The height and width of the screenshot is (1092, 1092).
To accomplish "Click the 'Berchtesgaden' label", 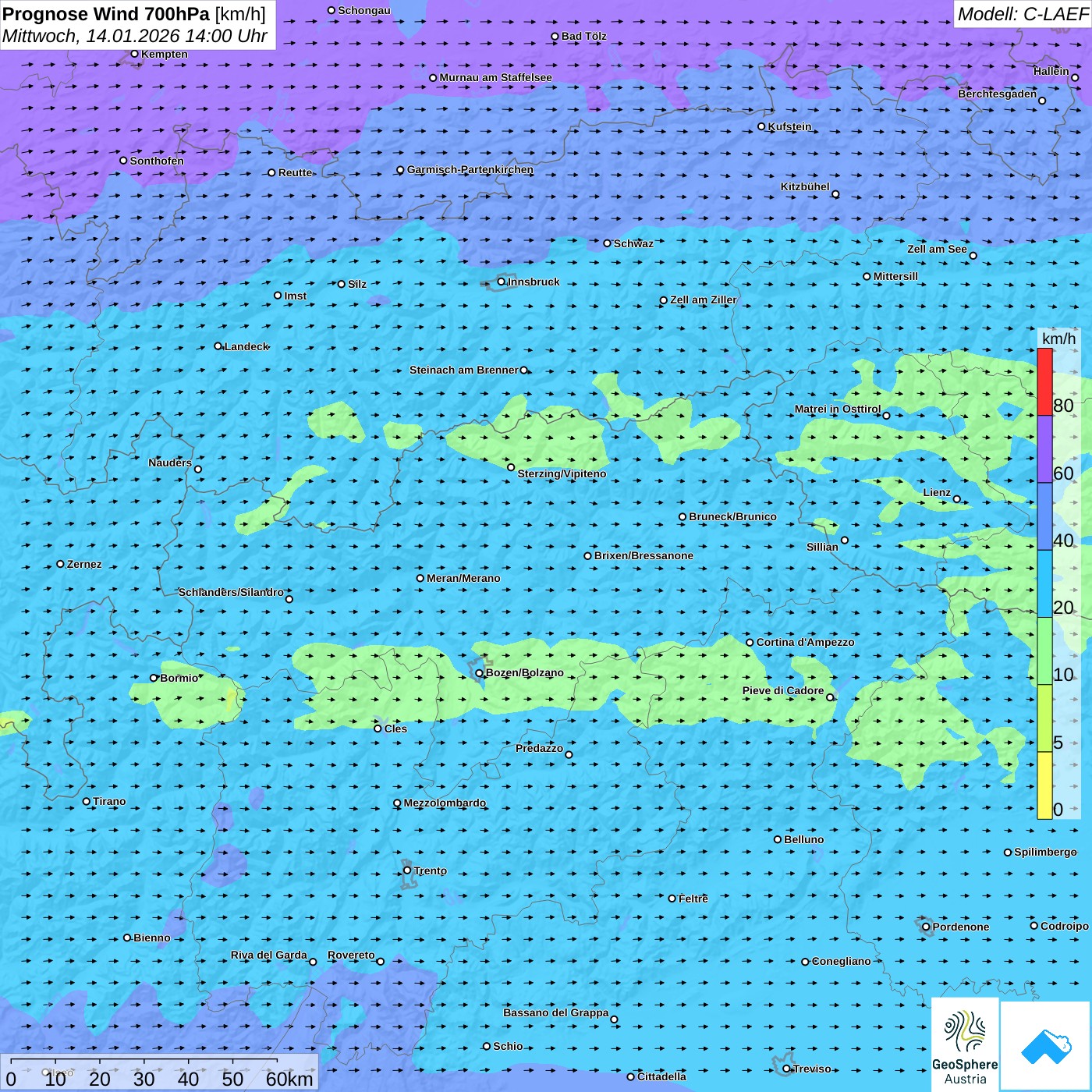I will click(998, 94).
